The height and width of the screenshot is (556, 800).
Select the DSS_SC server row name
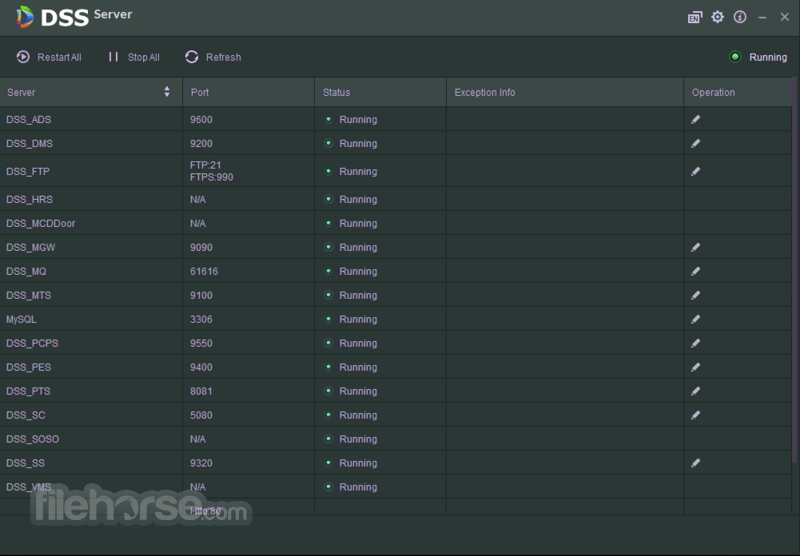[x=26, y=415]
